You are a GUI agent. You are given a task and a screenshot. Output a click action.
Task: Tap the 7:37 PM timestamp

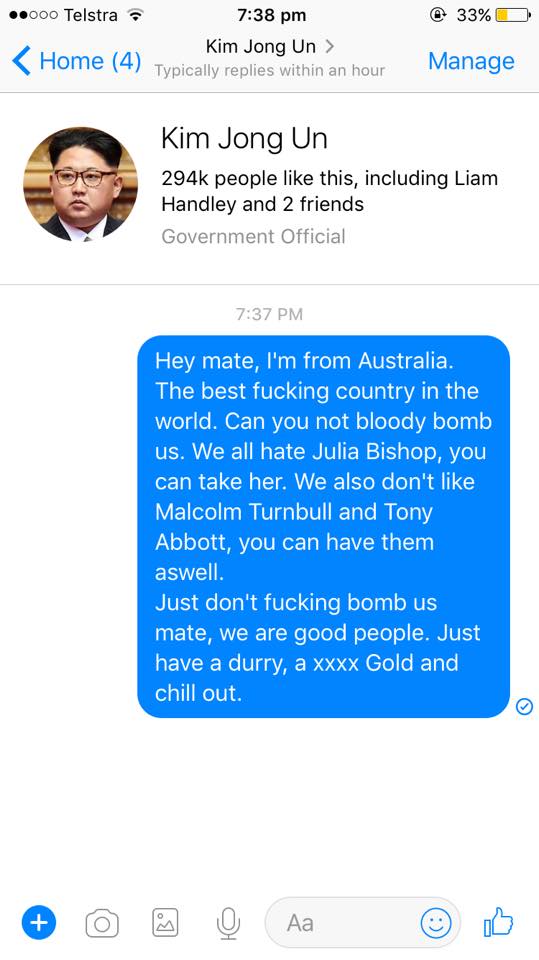click(x=269, y=314)
